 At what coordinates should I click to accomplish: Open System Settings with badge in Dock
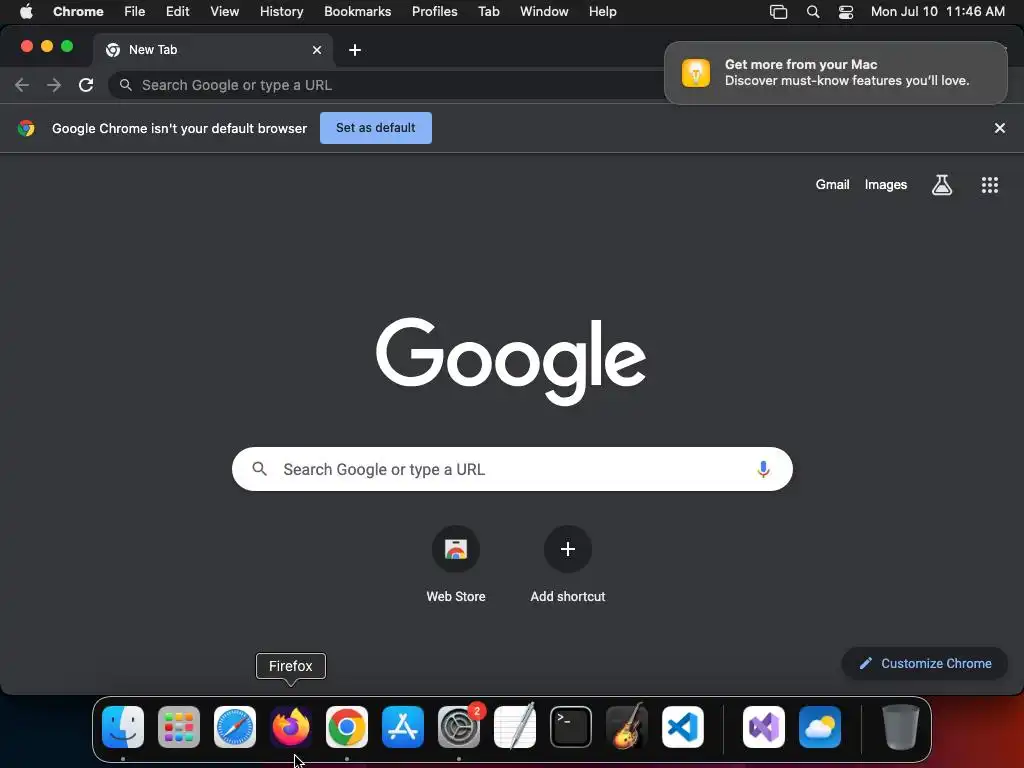[x=459, y=727]
